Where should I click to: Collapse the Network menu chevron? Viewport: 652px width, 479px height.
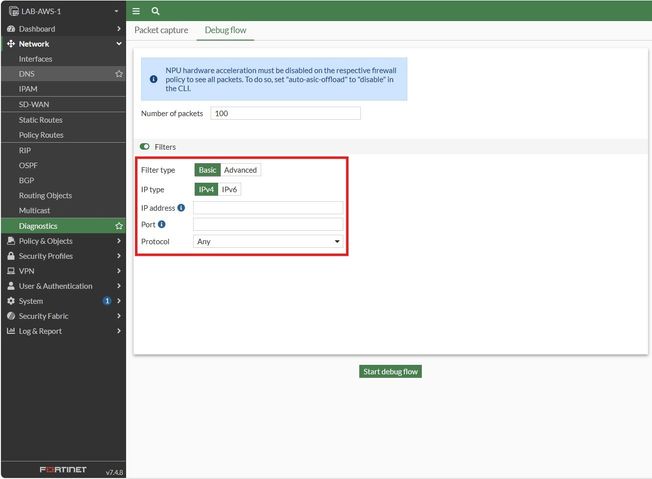(x=119, y=44)
